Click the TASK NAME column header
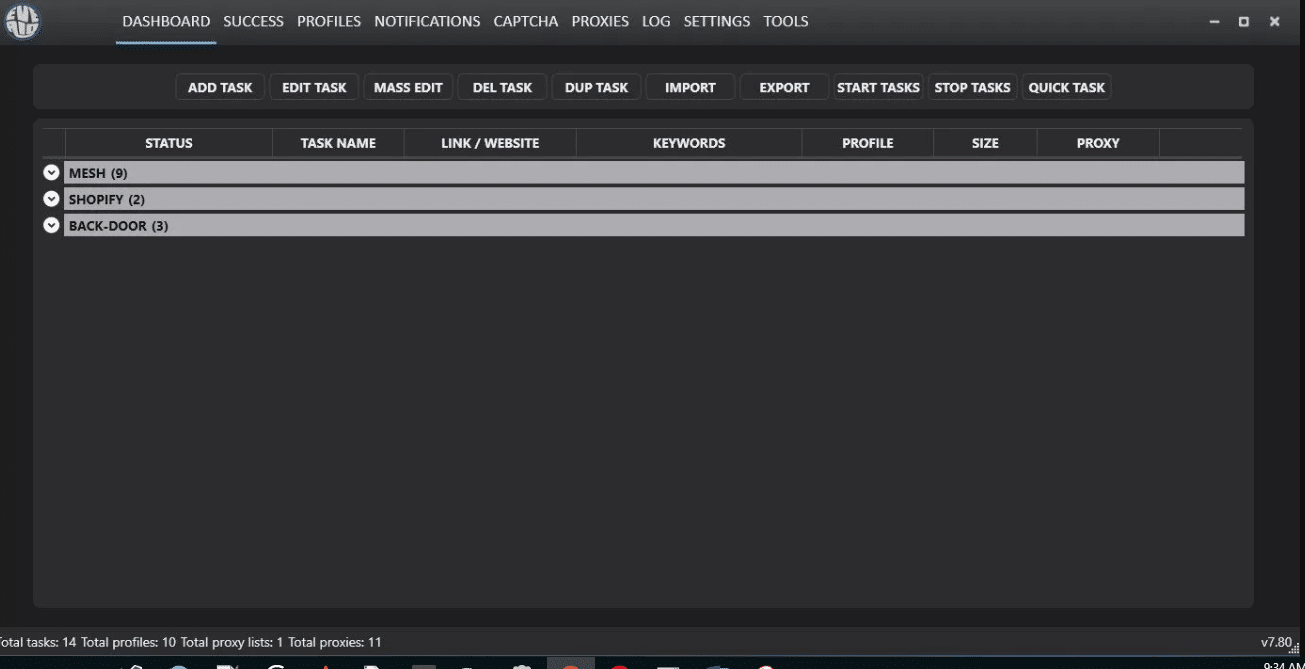 click(338, 143)
